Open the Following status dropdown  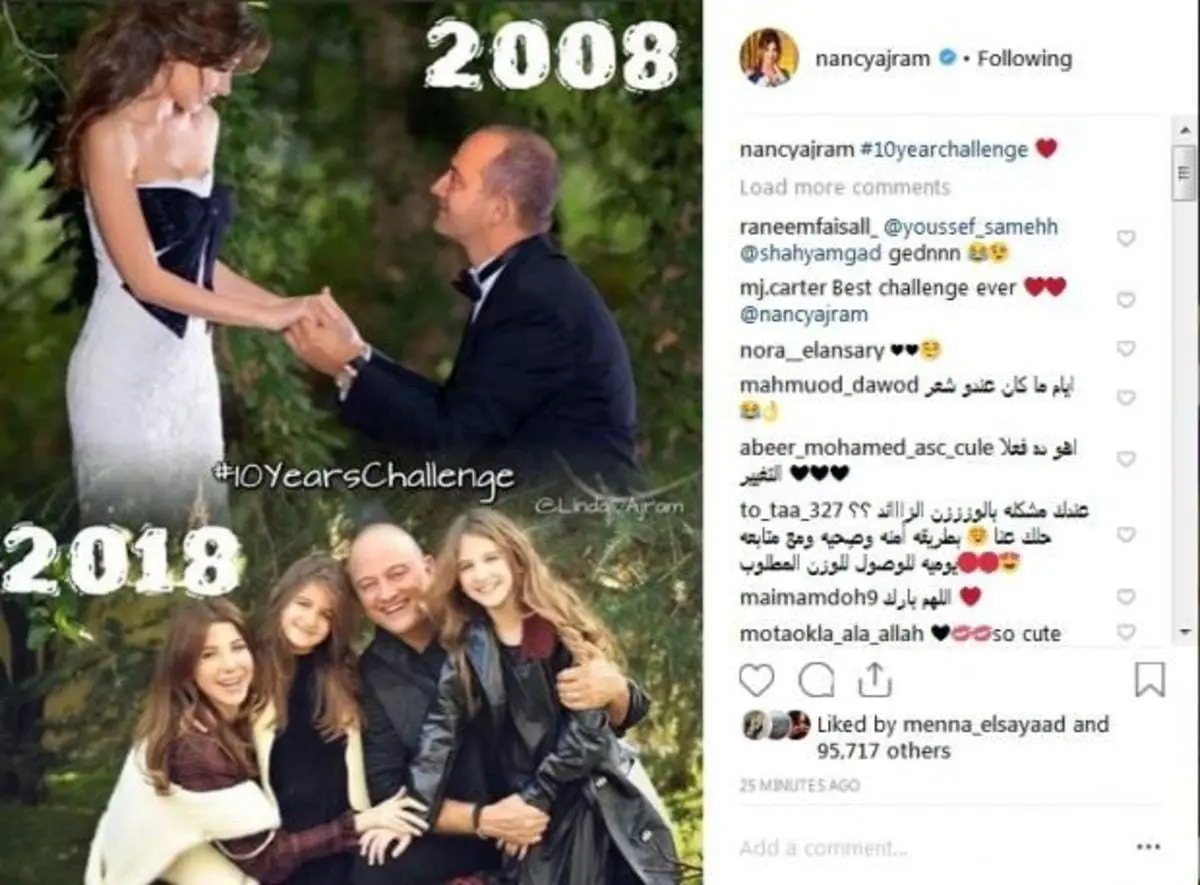click(x=1024, y=59)
